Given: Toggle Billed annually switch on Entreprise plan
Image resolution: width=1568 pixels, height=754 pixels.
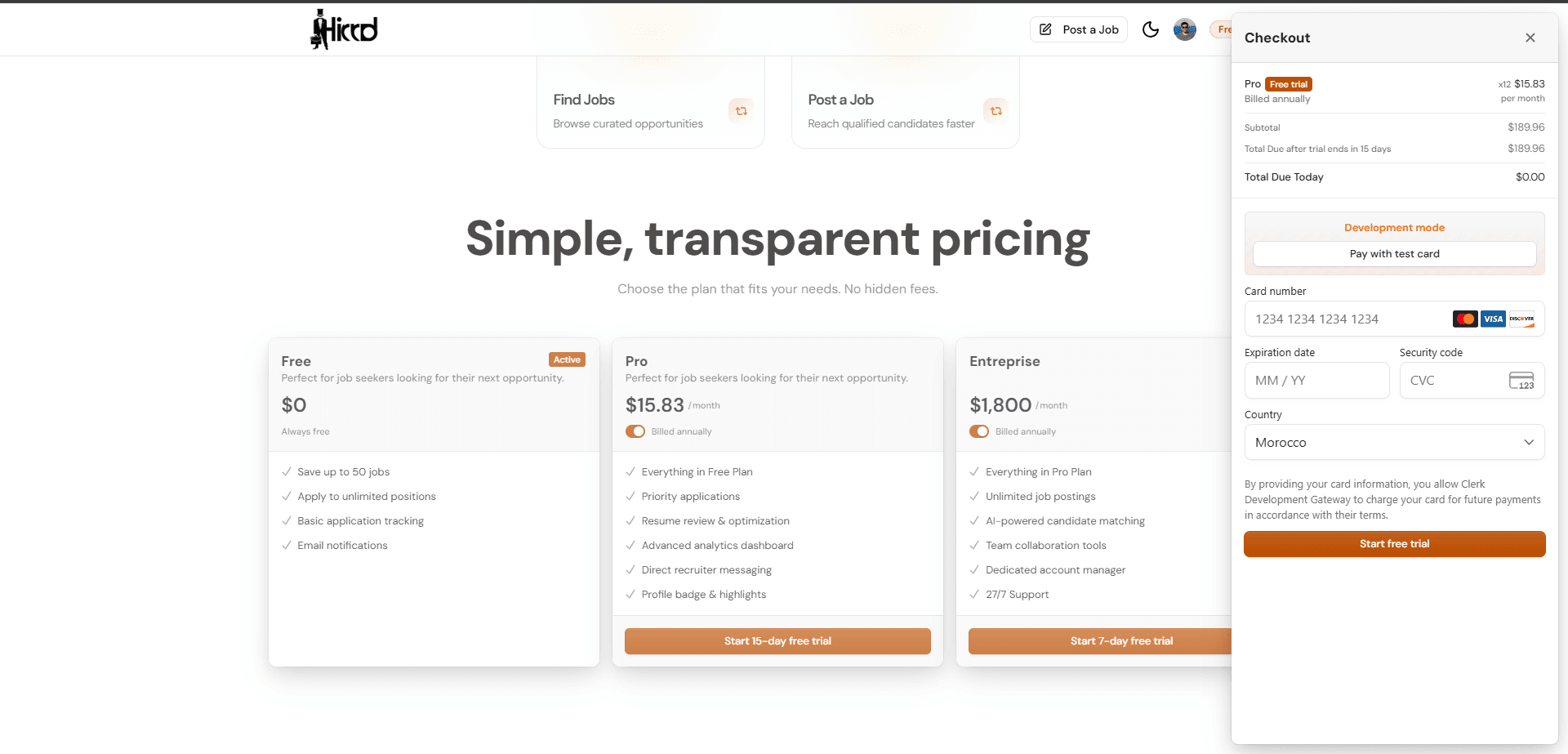Looking at the screenshot, I should tap(979, 431).
